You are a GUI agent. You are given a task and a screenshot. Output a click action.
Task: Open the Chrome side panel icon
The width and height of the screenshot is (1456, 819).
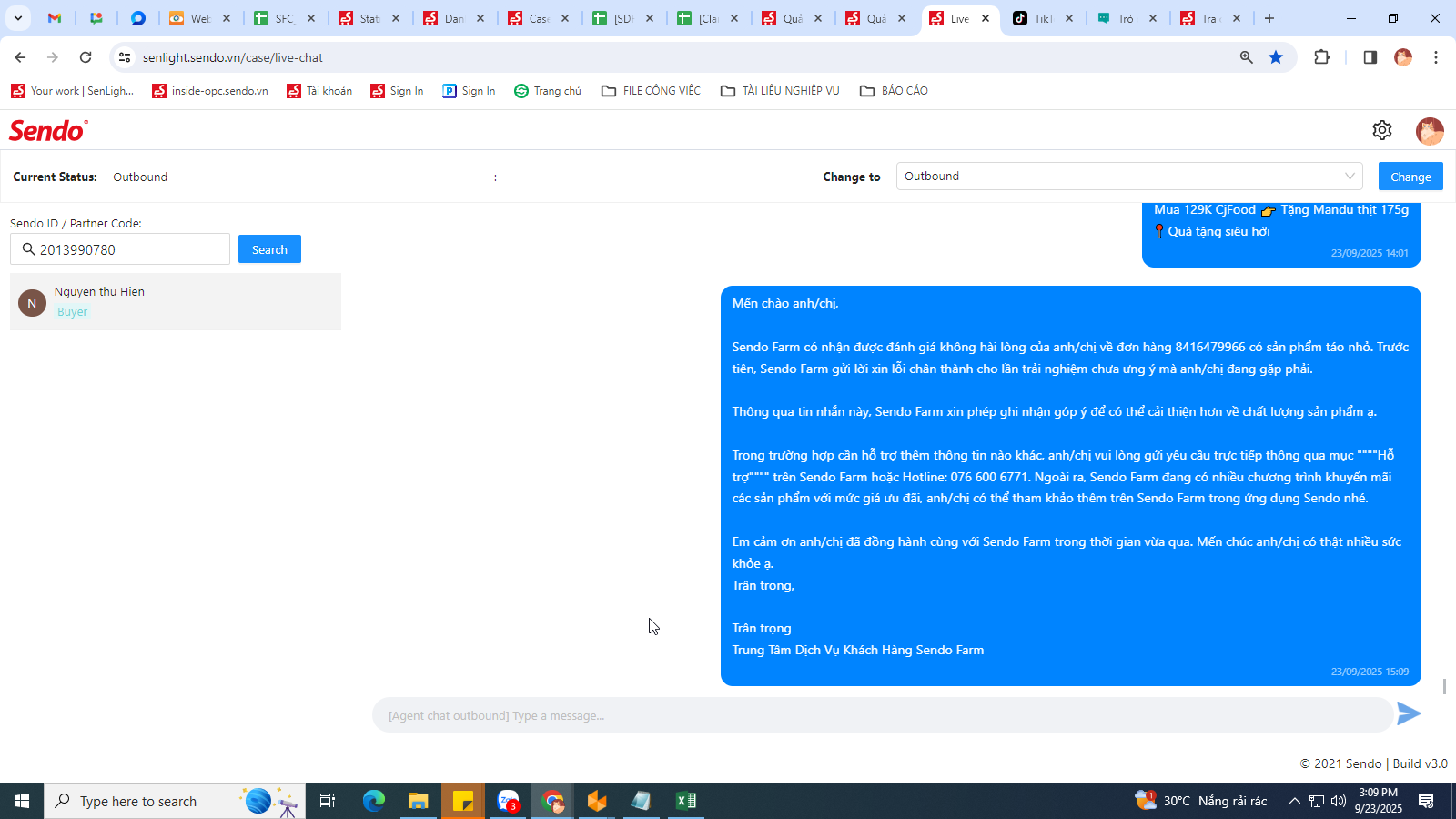point(1370,57)
